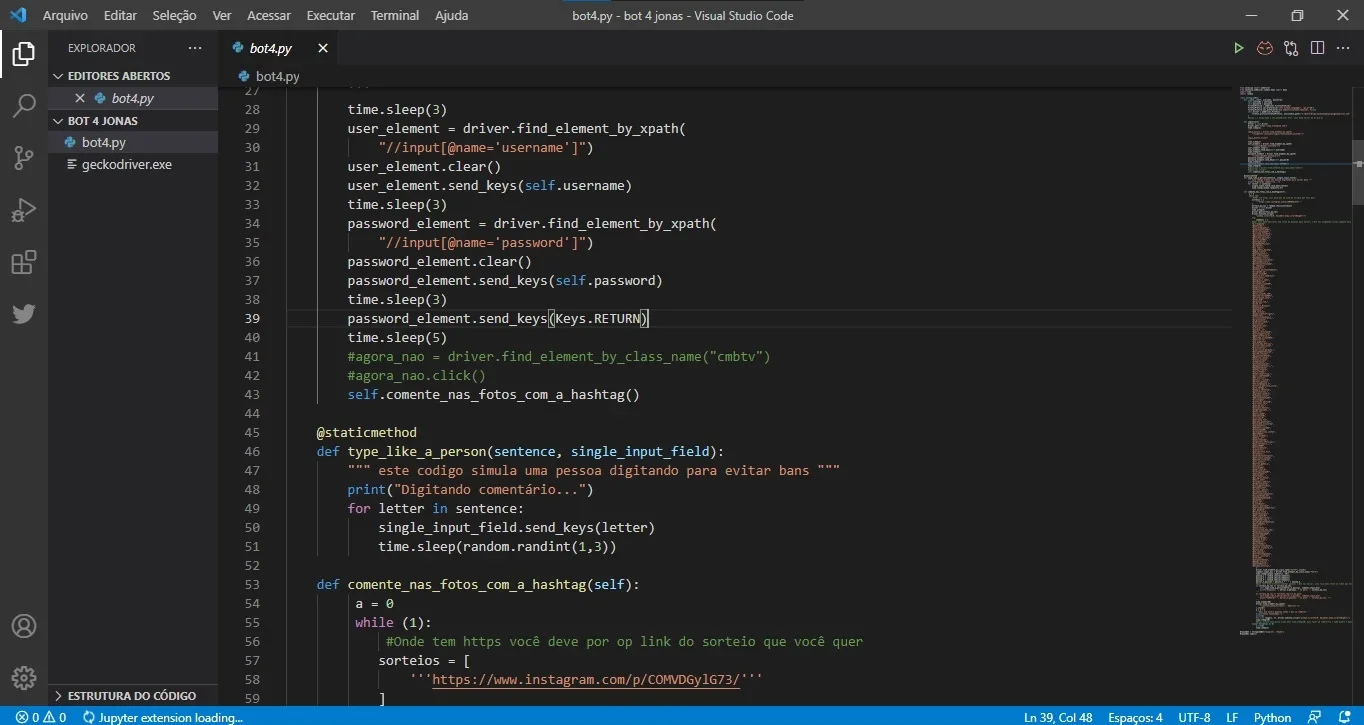Click Ln 39, Col 48 go-to-line status
Image resolution: width=1364 pixels, height=725 pixels.
(1058, 717)
